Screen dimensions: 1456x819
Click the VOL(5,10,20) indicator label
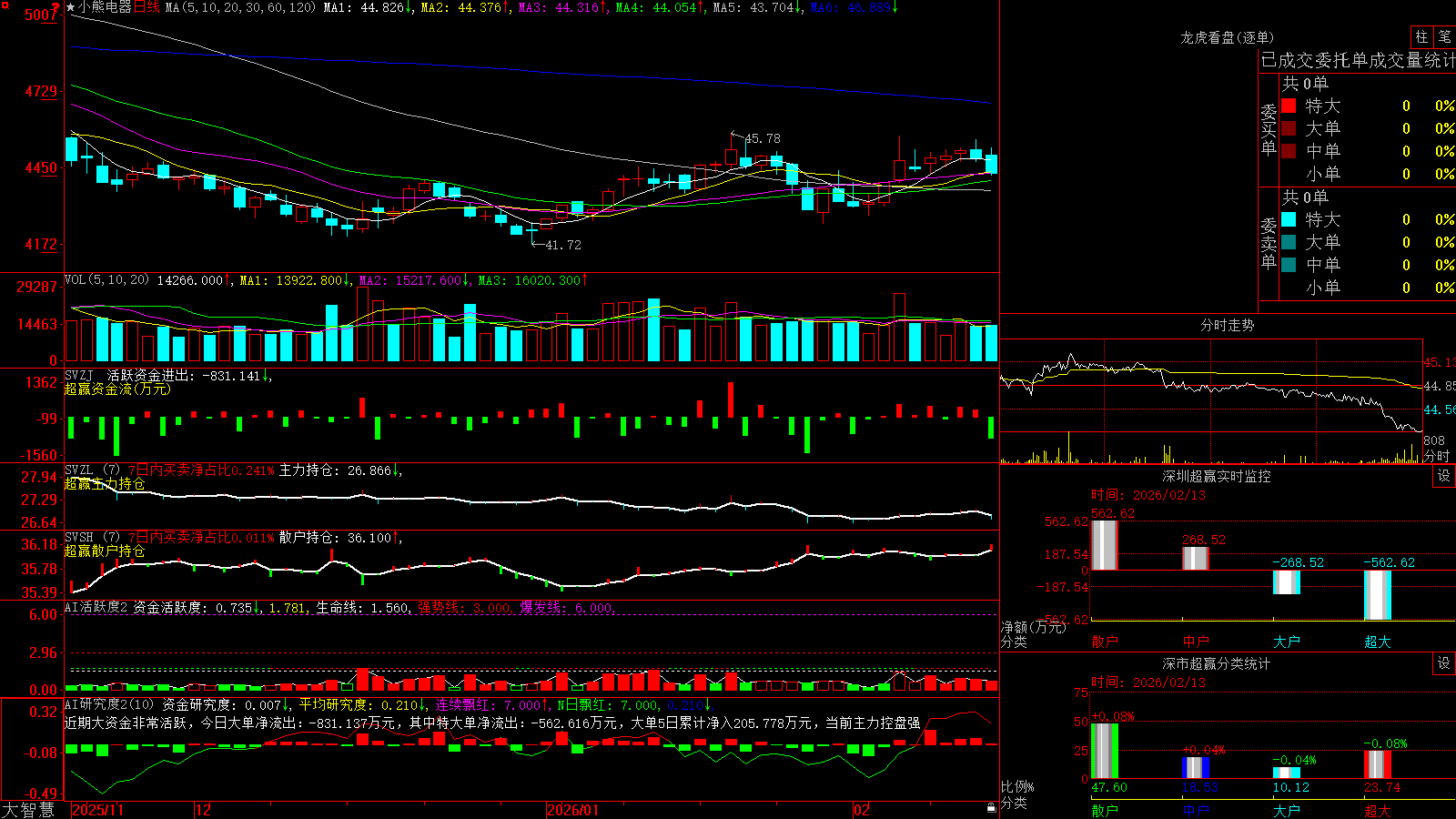(106, 280)
